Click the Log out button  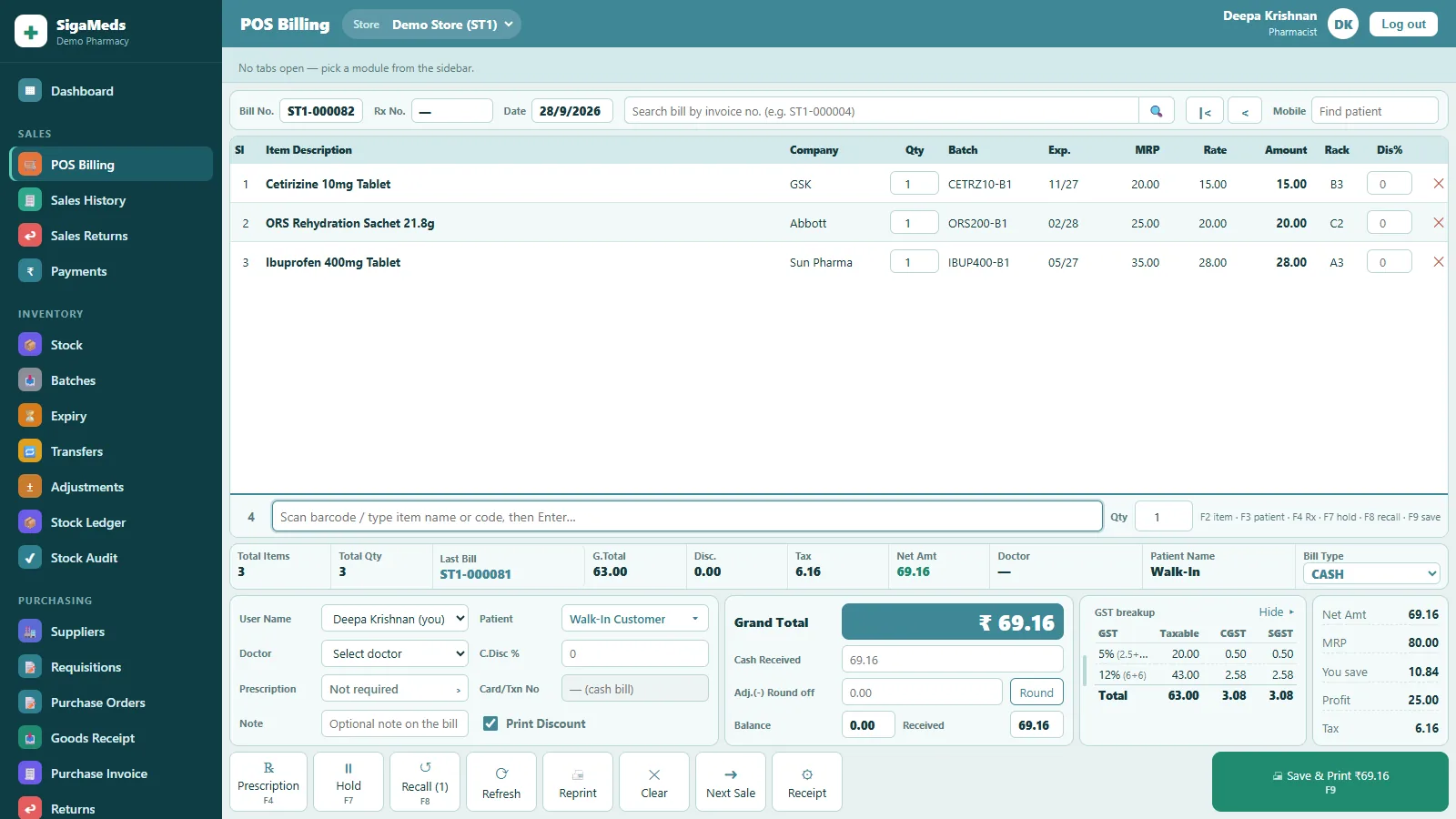pyautogui.click(x=1404, y=25)
